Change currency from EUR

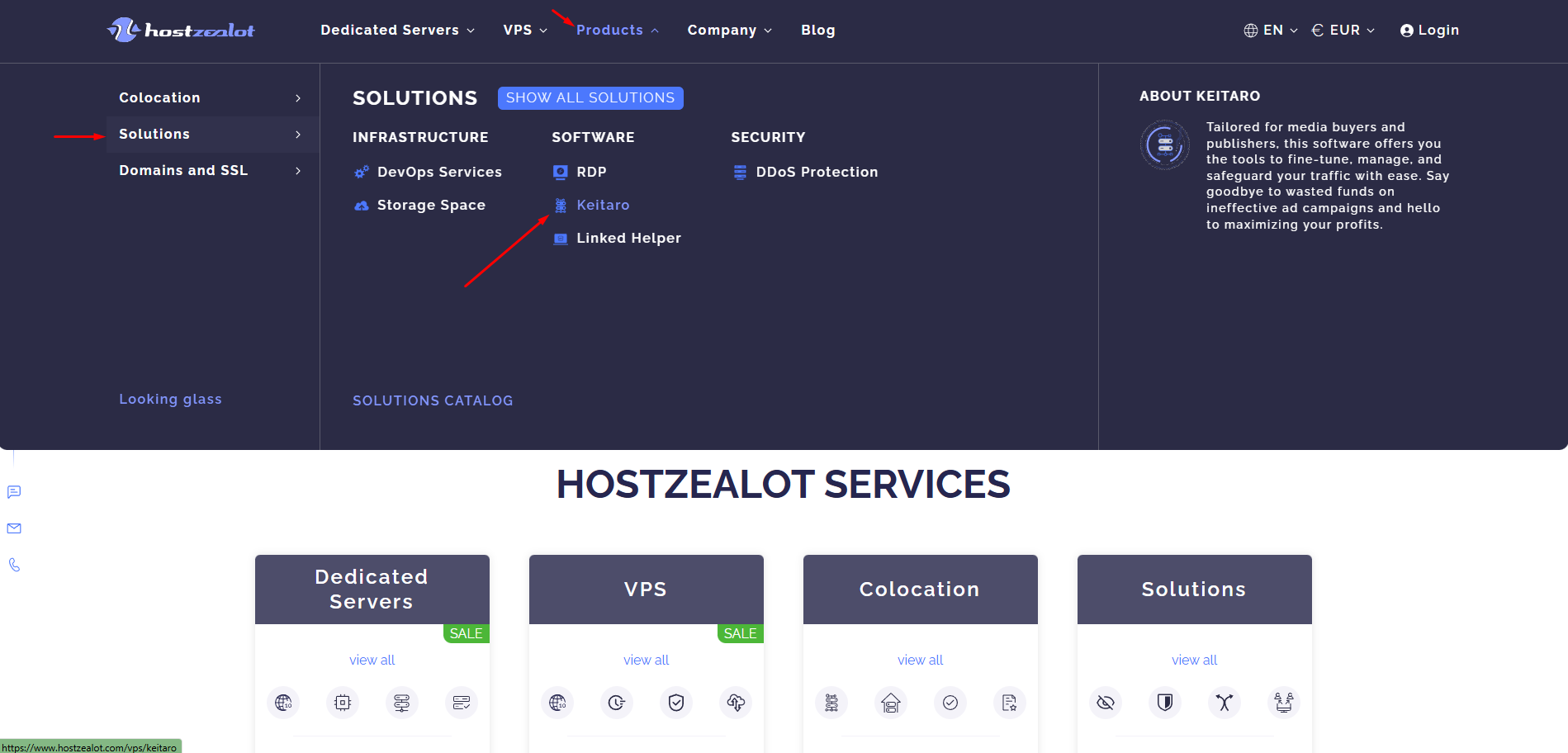(x=1343, y=30)
